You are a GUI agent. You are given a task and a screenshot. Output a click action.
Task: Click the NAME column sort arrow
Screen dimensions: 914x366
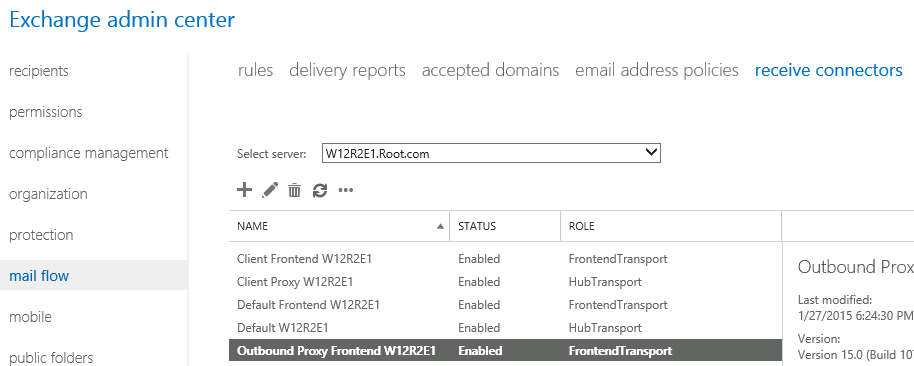coord(441,227)
